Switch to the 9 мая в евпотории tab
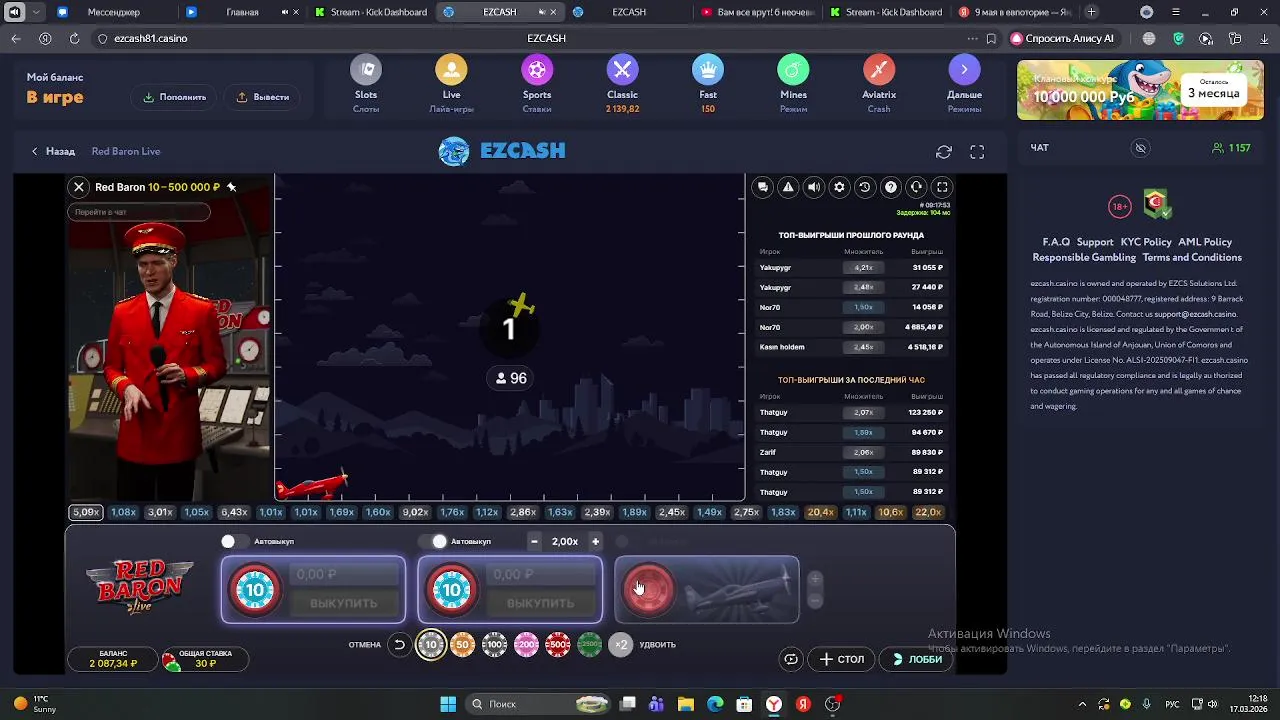 (x=1013, y=12)
